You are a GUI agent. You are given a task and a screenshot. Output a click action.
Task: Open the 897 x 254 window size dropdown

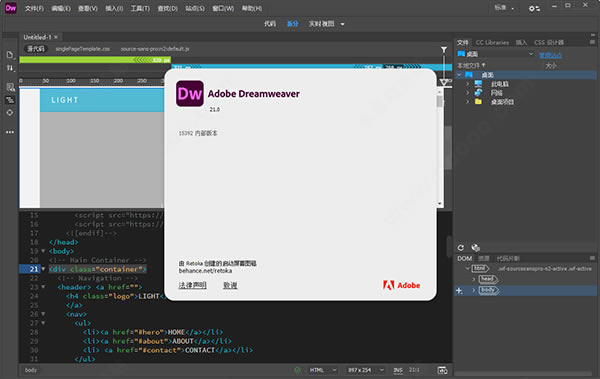click(x=365, y=370)
